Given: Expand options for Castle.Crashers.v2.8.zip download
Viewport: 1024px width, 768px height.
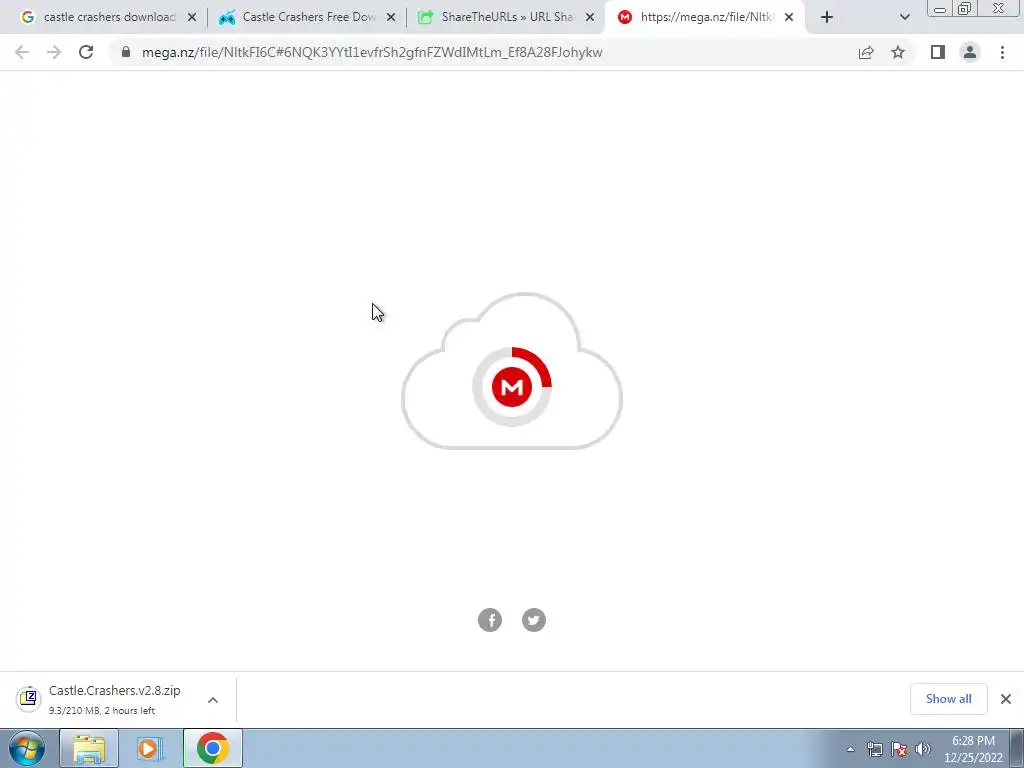Looking at the screenshot, I should point(213,699).
